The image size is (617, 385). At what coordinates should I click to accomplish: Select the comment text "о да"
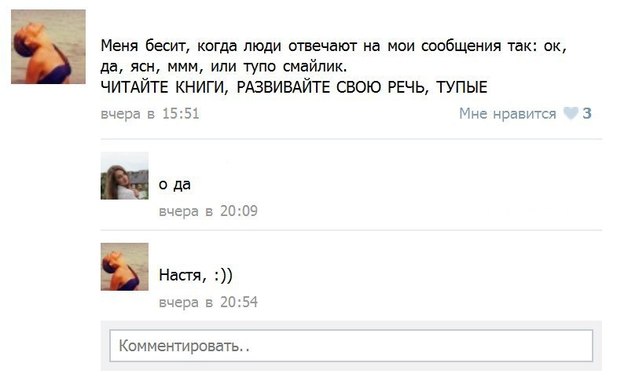[175, 184]
